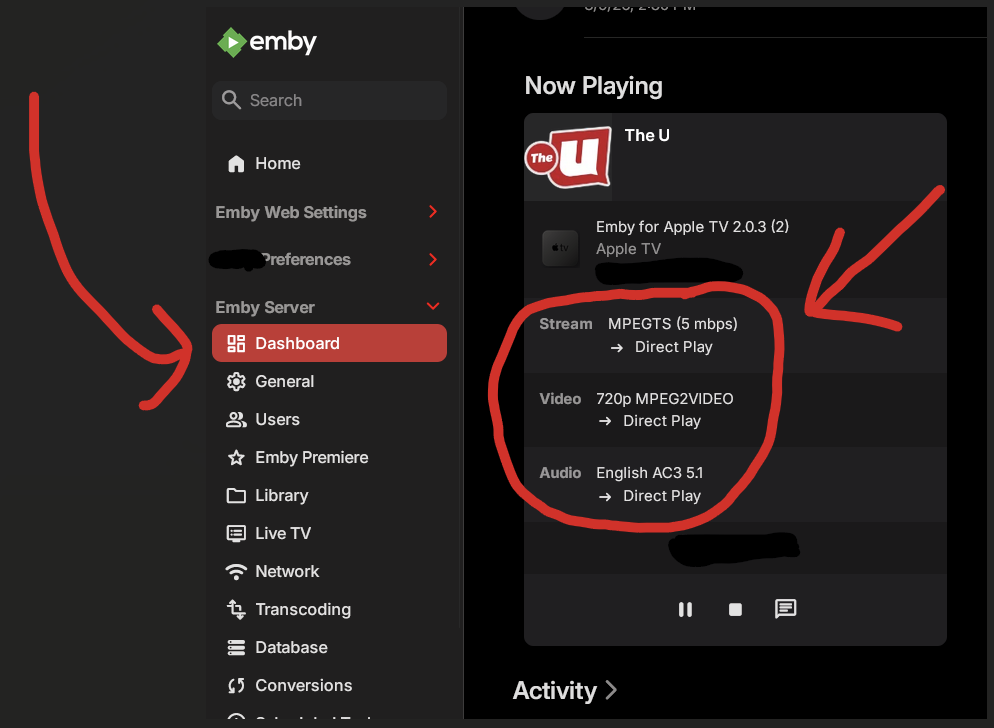This screenshot has height=728, width=994.
Task: Click the Emby Premiere star icon
Action: coord(236,458)
